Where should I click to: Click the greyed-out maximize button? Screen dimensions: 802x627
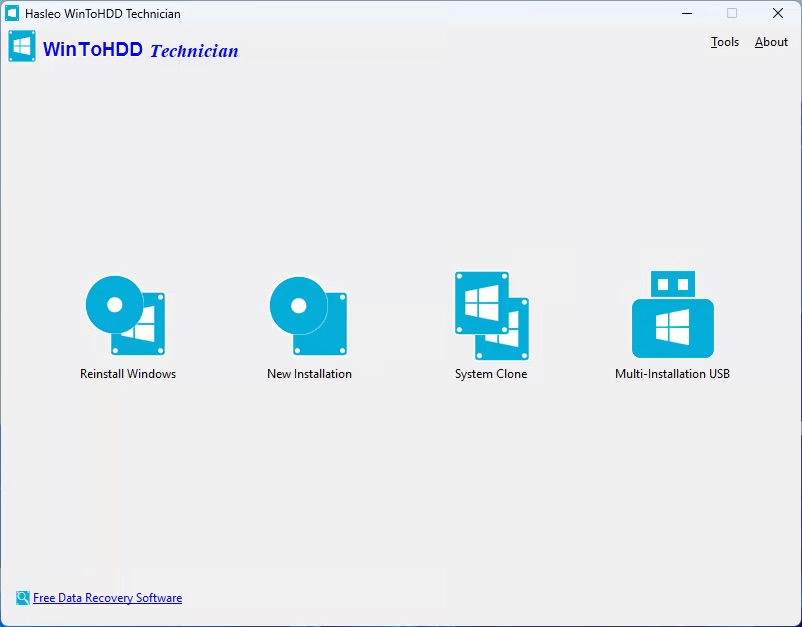pyautogui.click(x=732, y=14)
